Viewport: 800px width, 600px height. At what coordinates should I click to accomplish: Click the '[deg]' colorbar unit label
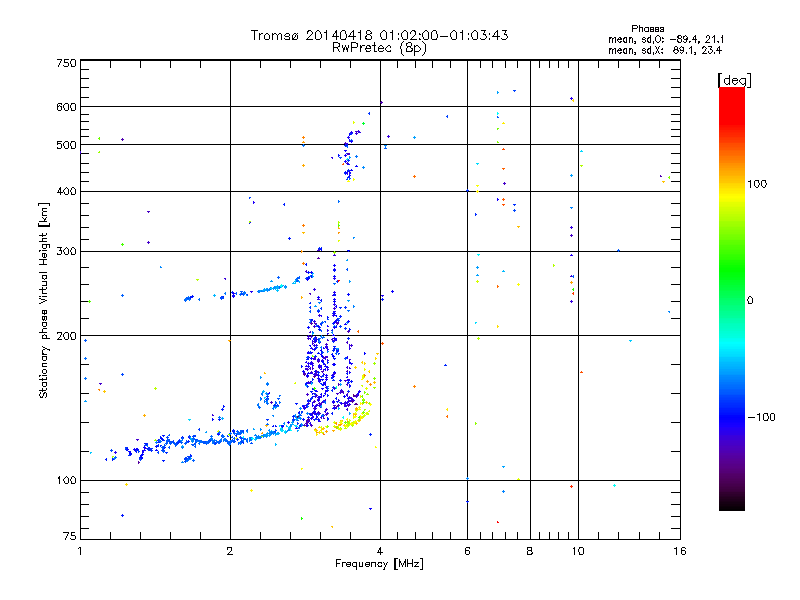coord(734,80)
